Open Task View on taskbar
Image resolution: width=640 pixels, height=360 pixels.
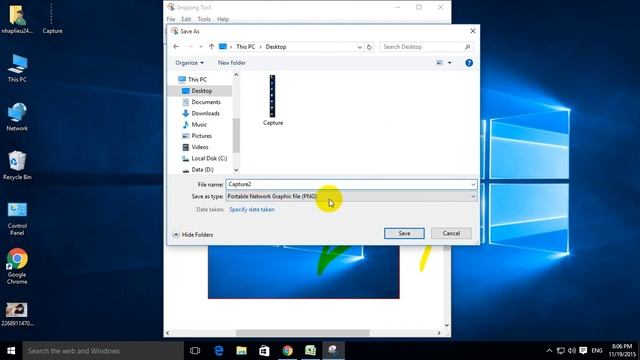195,351
